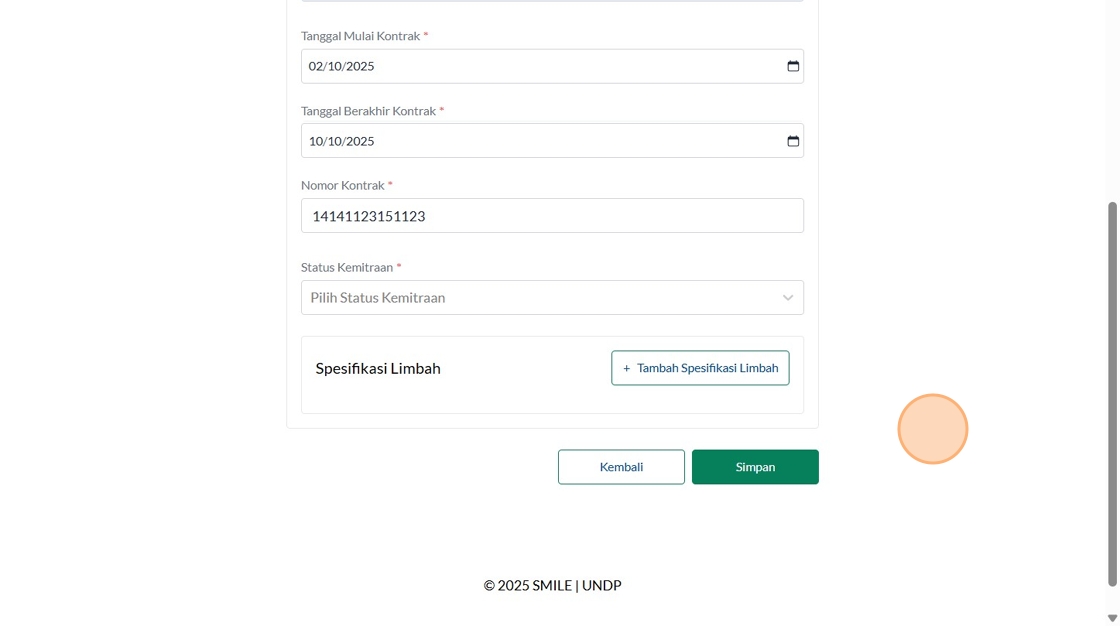Select the year part of Tanggal Berakhir Kontrak
Image resolution: width=1120 pixels, height=626 pixels.
click(x=360, y=141)
